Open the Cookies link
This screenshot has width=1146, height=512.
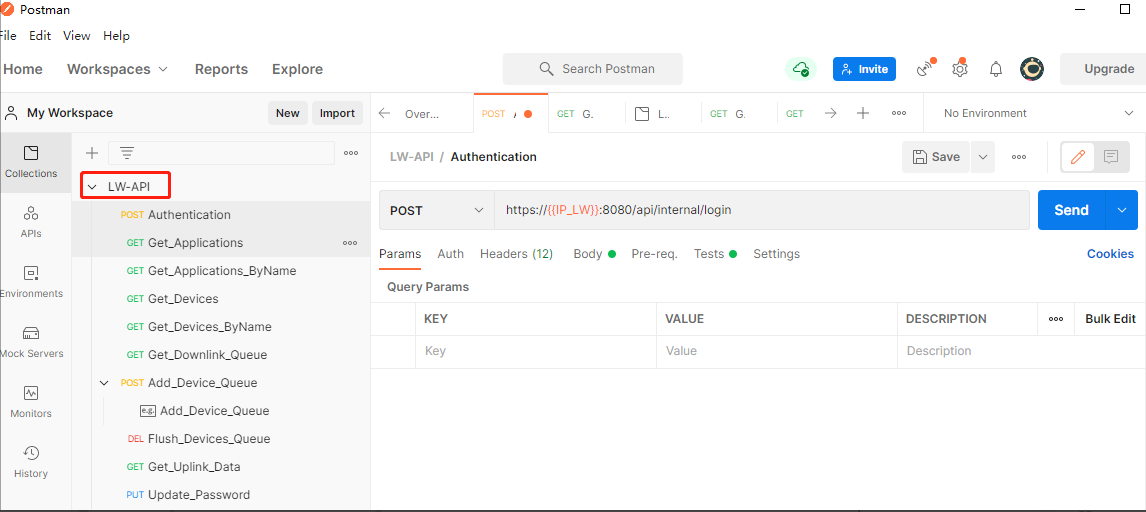[1110, 254]
